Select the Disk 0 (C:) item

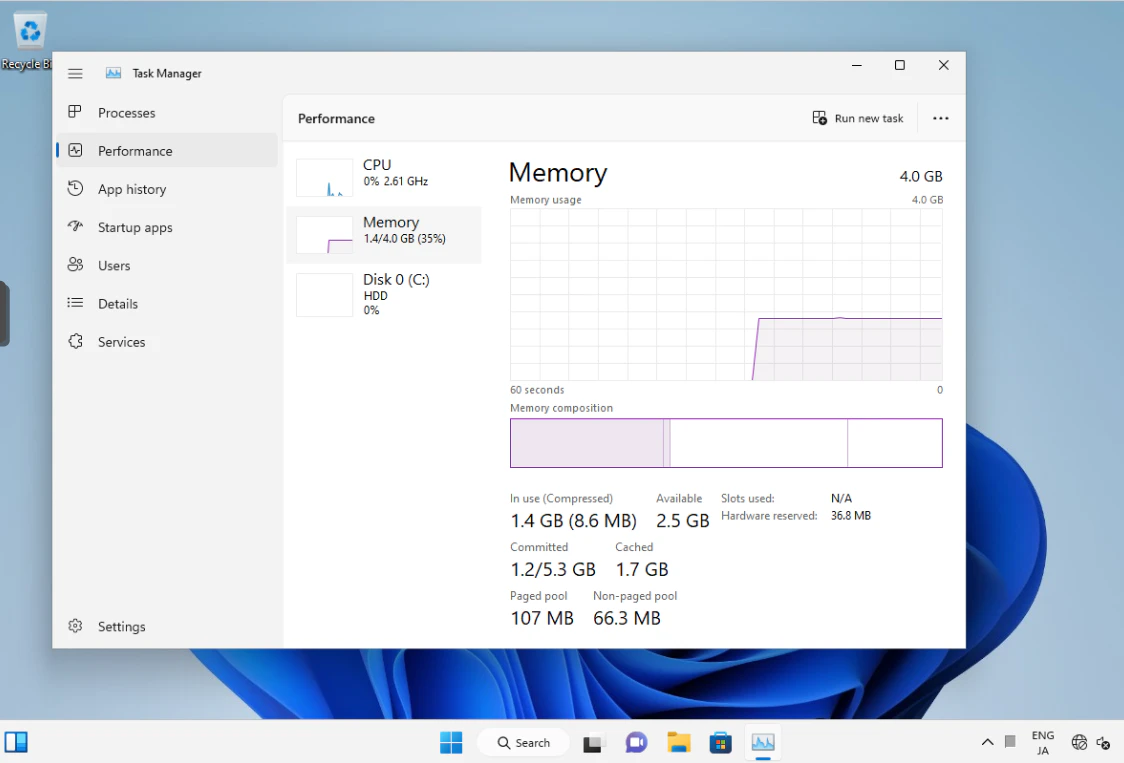pyautogui.click(x=384, y=293)
